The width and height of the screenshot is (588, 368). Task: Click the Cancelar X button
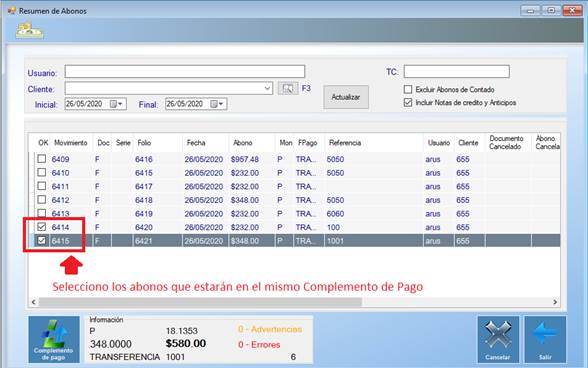coord(498,339)
